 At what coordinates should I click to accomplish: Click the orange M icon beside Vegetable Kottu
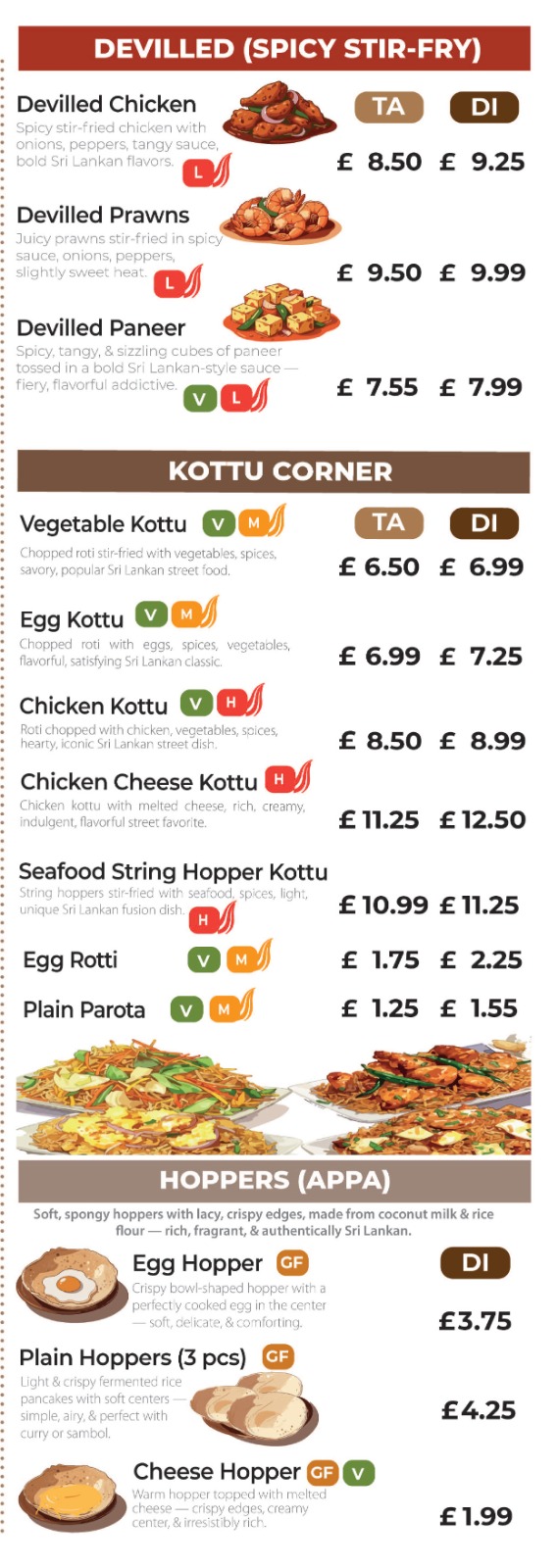tap(254, 523)
